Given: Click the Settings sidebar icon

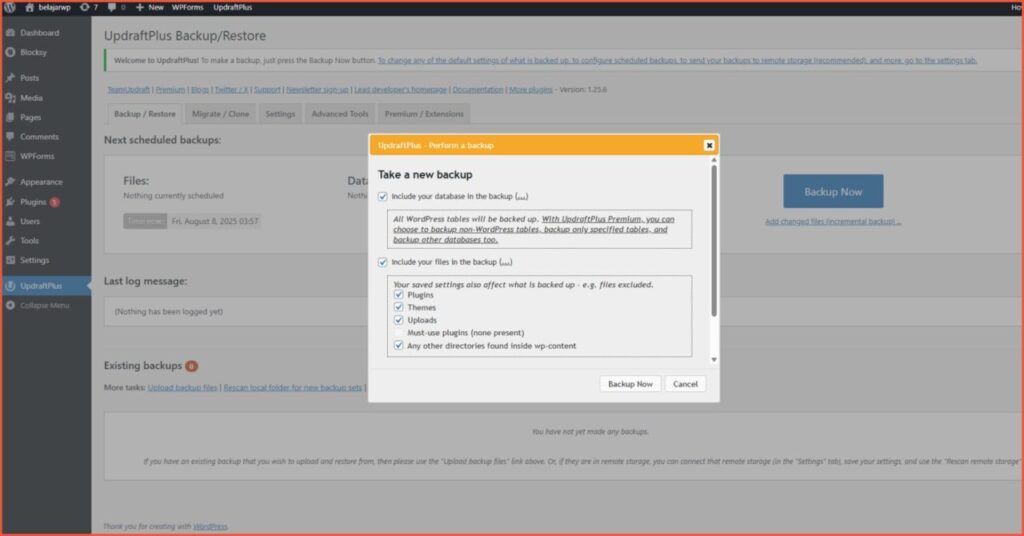Looking at the screenshot, I should pyautogui.click(x=10, y=260).
